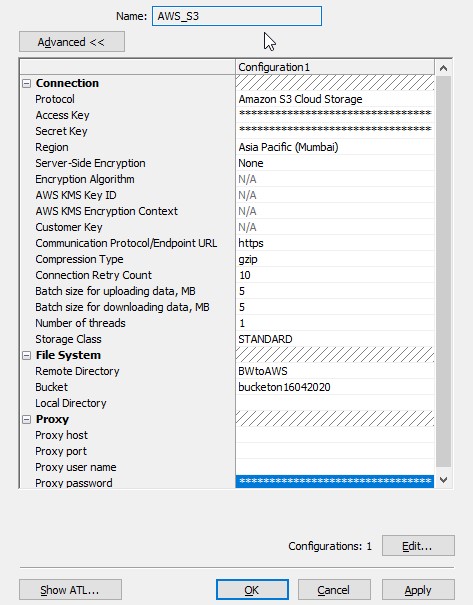Screen dimensions: 473x605
Task: Select the Communication Protocol/Endpoint URL label
Action: point(126,243)
